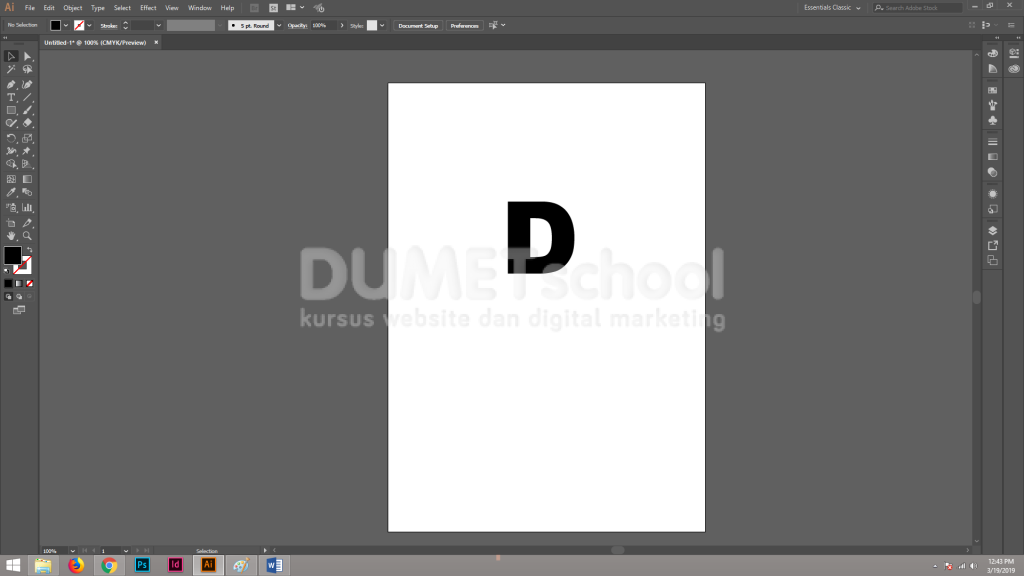Select the Puppet Warp pin tool

click(x=27, y=151)
